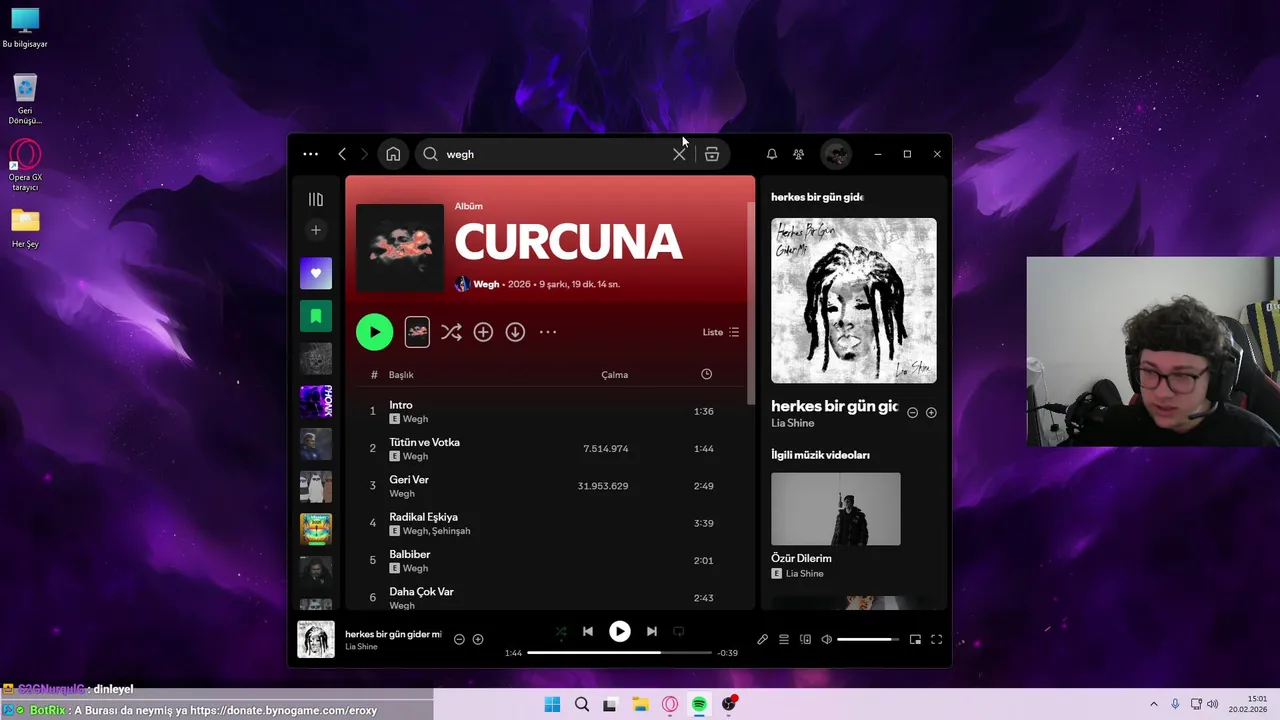Mute with the volume speaker icon
1280x720 pixels.
(826, 639)
